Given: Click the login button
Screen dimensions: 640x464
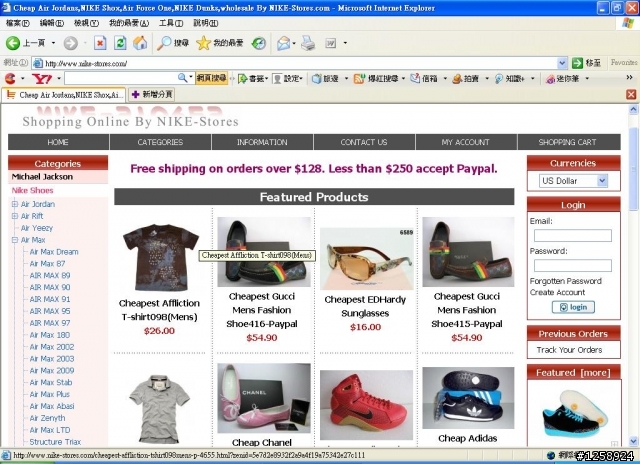Looking at the screenshot, I should pyautogui.click(x=573, y=307).
